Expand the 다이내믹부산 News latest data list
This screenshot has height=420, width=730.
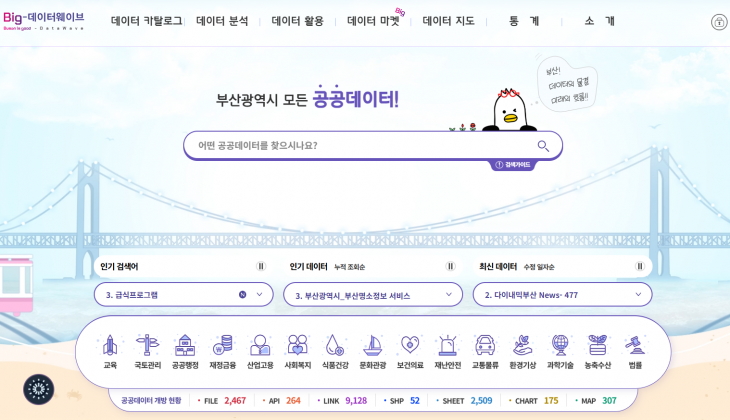pyautogui.click(x=638, y=295)
